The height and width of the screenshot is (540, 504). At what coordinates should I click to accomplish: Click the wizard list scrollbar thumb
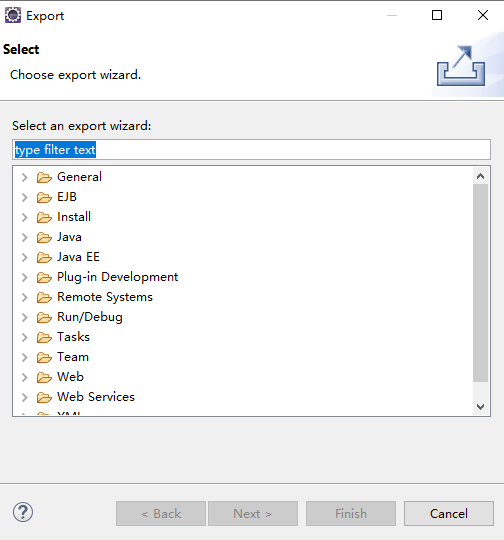click(x=480, y=283)
